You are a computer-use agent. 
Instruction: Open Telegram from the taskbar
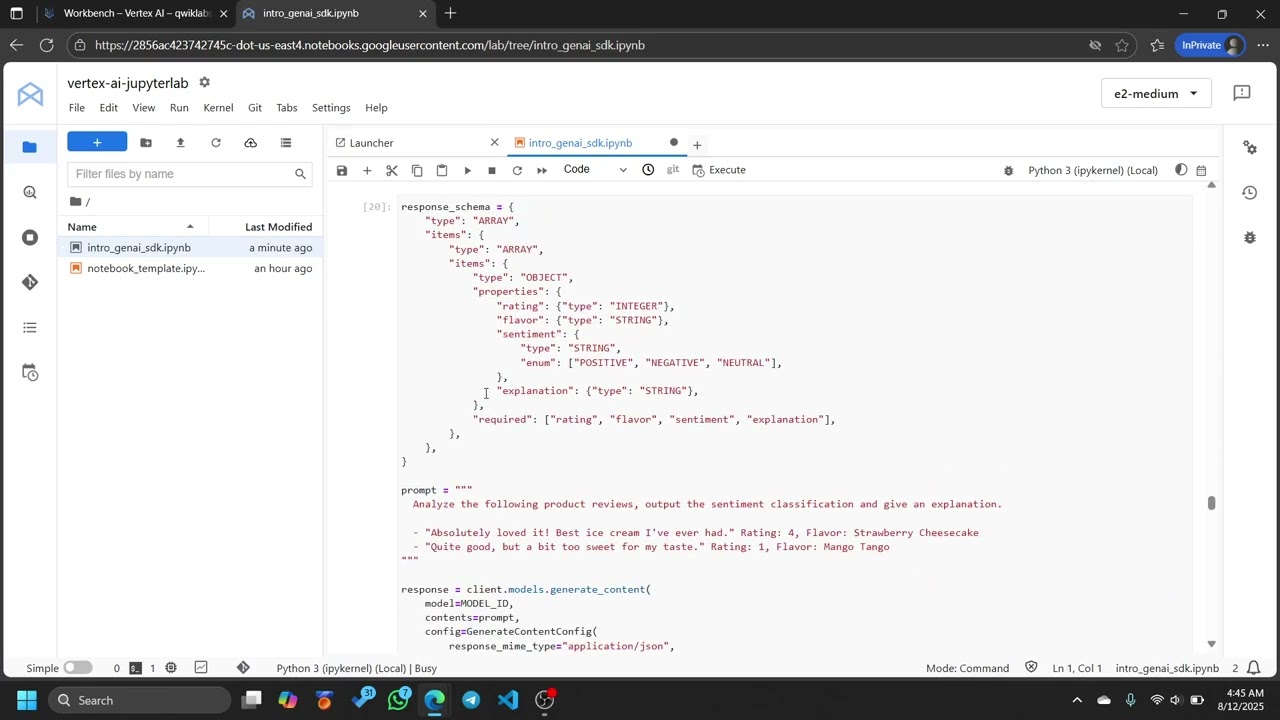(471, 700)
